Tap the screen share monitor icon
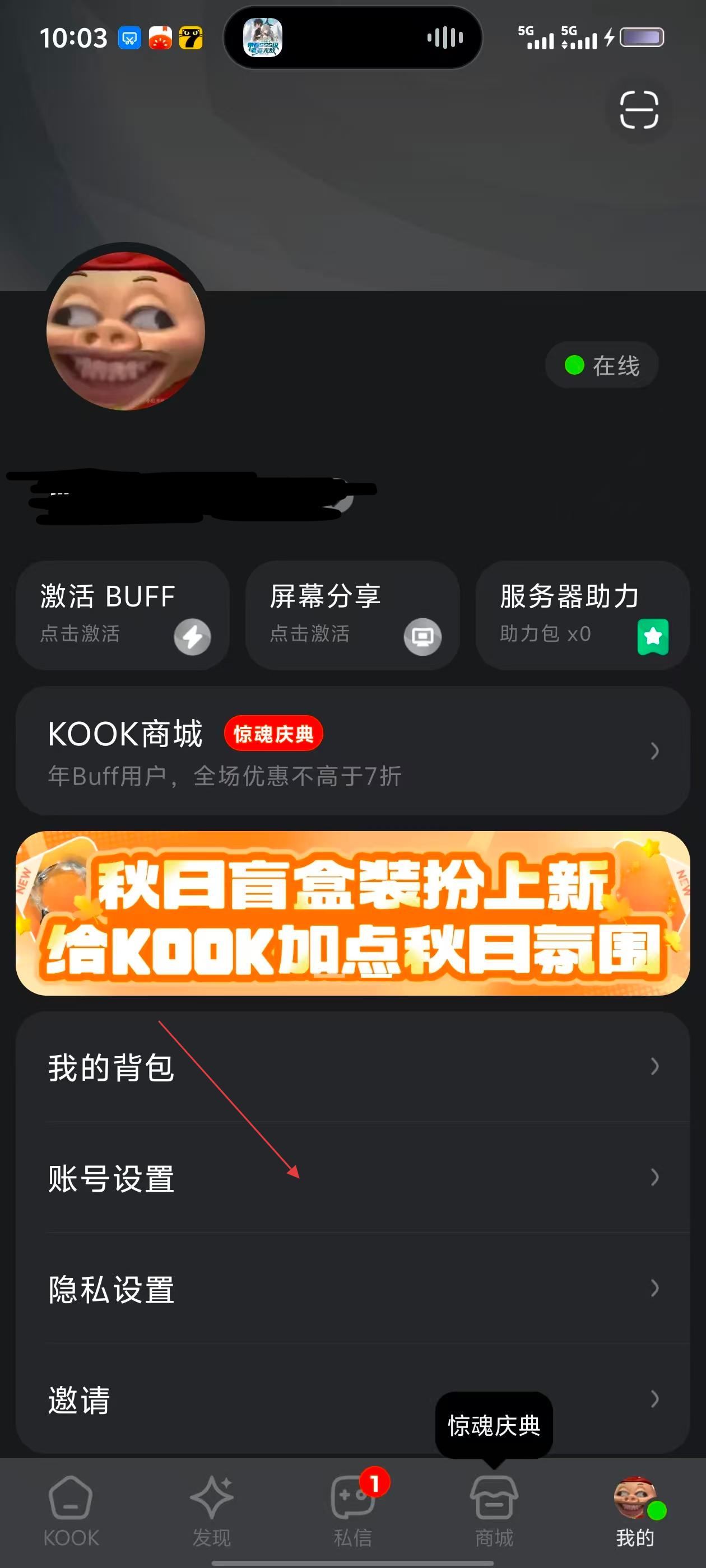 coord(422,637)
